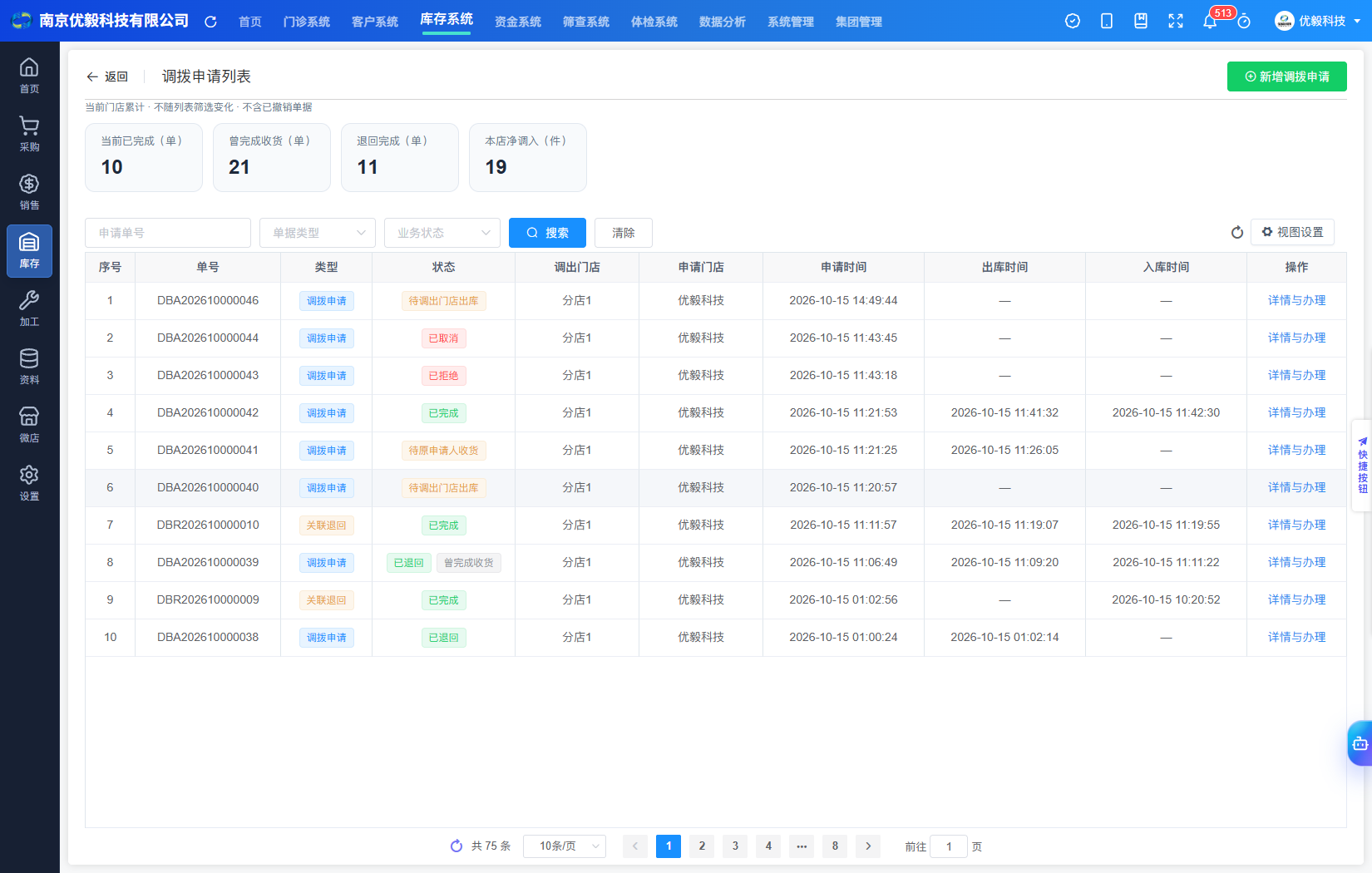This screenshot has height=873, width=1372.
Task: Click the table refresh icon beside 视图设置
Action: pos(1237,233)
